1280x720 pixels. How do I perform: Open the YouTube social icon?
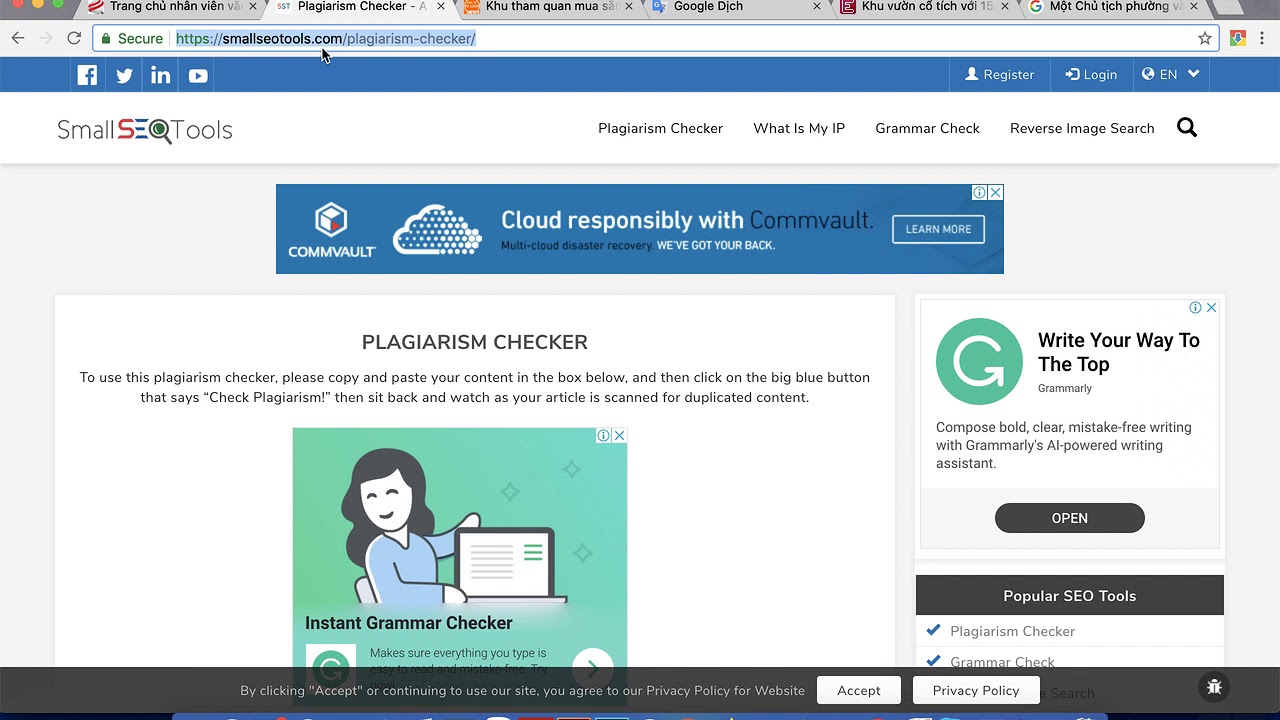[x=198, y=75]
